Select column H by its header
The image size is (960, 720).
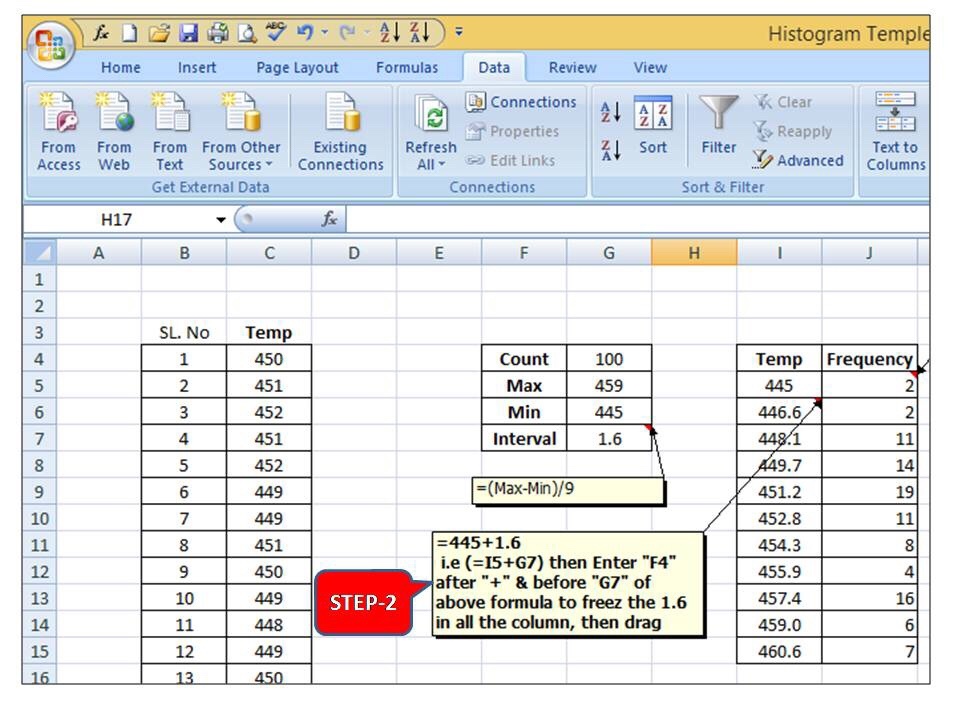click(694, 253)
